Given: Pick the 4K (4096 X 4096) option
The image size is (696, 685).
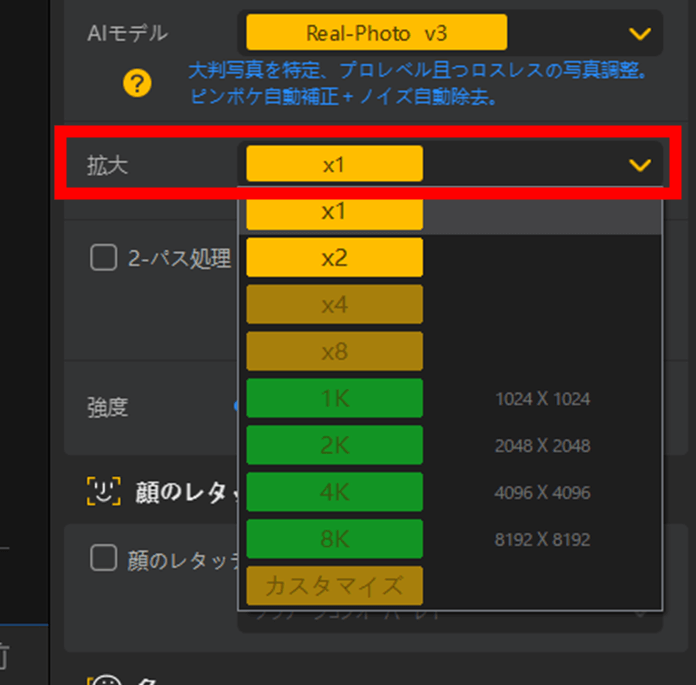Looking at the screenshot, I should click(334, 493).
